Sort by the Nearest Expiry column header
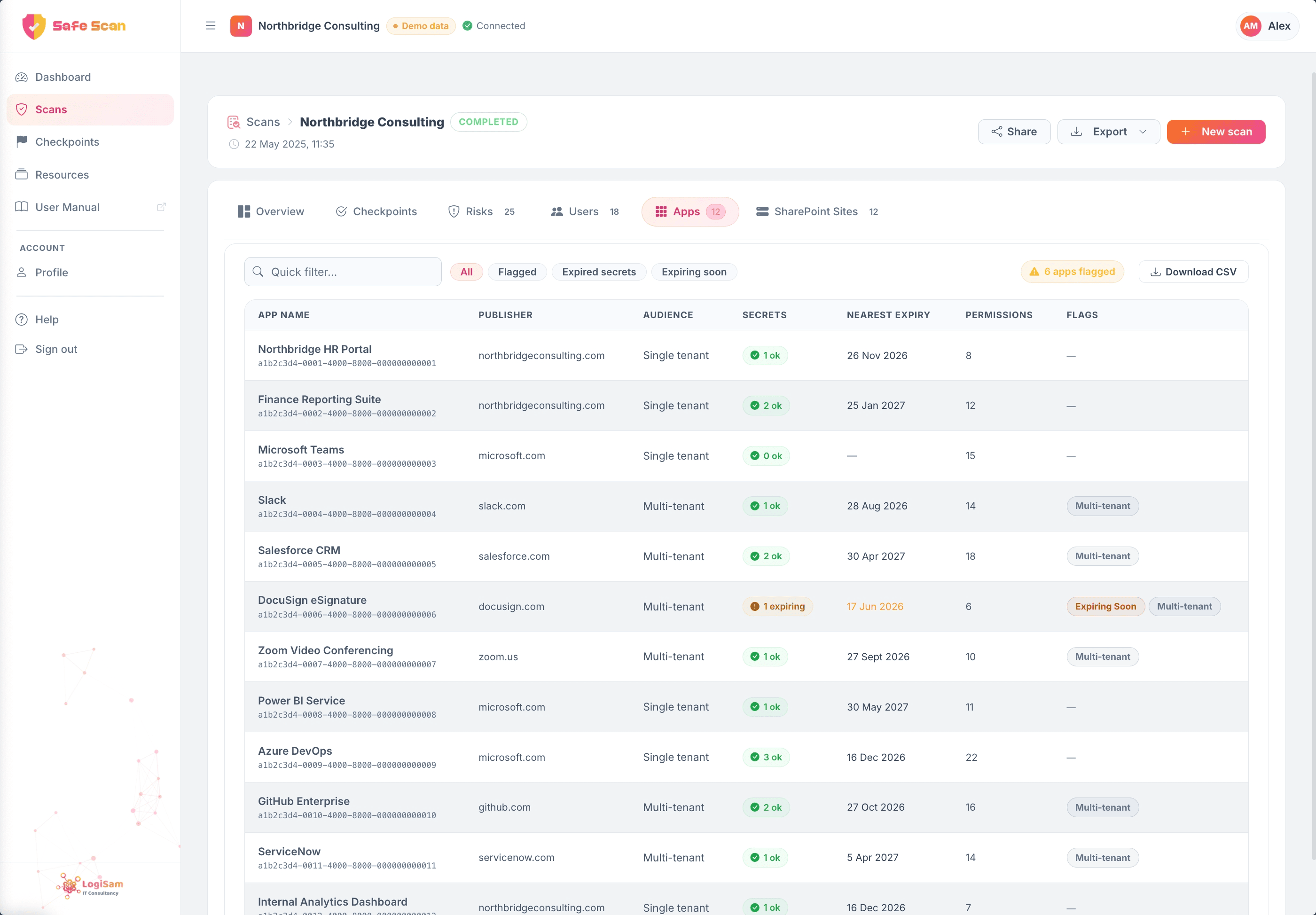 [888, 314]
